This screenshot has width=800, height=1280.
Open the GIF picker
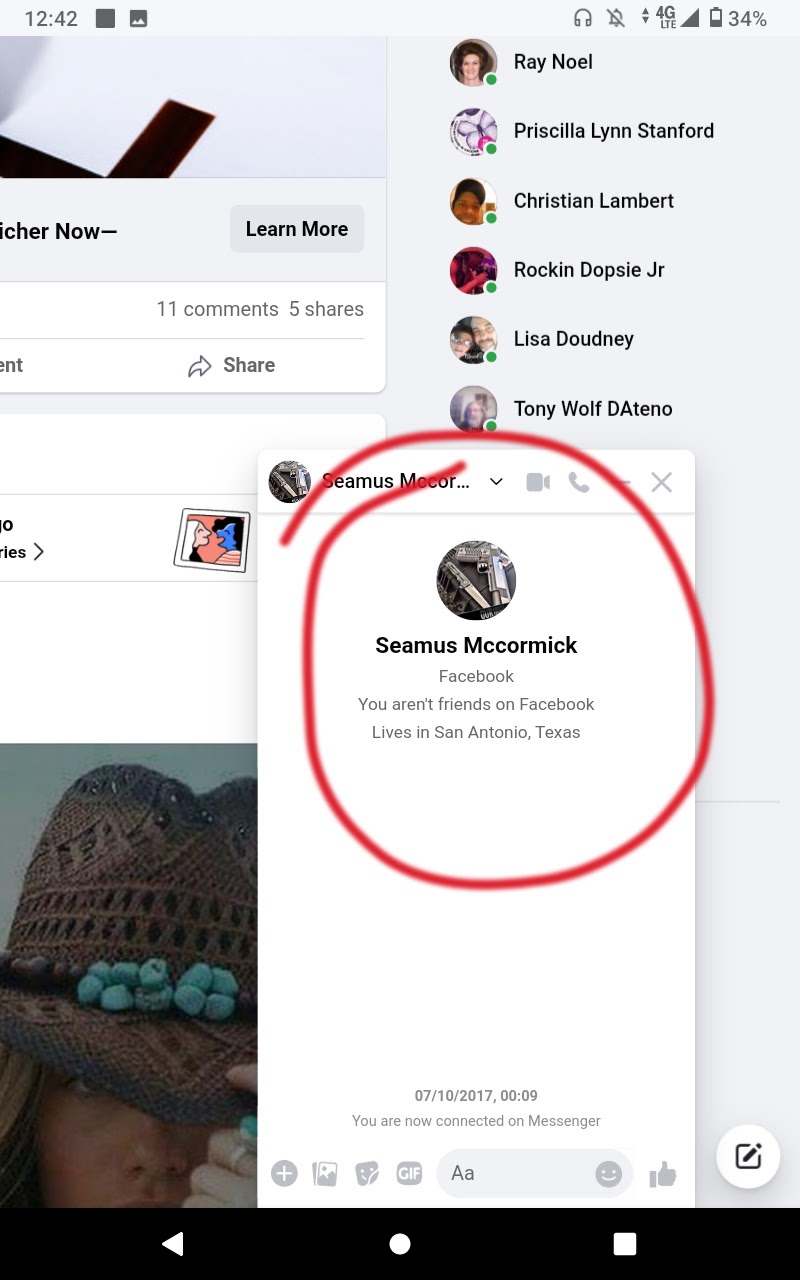pos(409,1173)
